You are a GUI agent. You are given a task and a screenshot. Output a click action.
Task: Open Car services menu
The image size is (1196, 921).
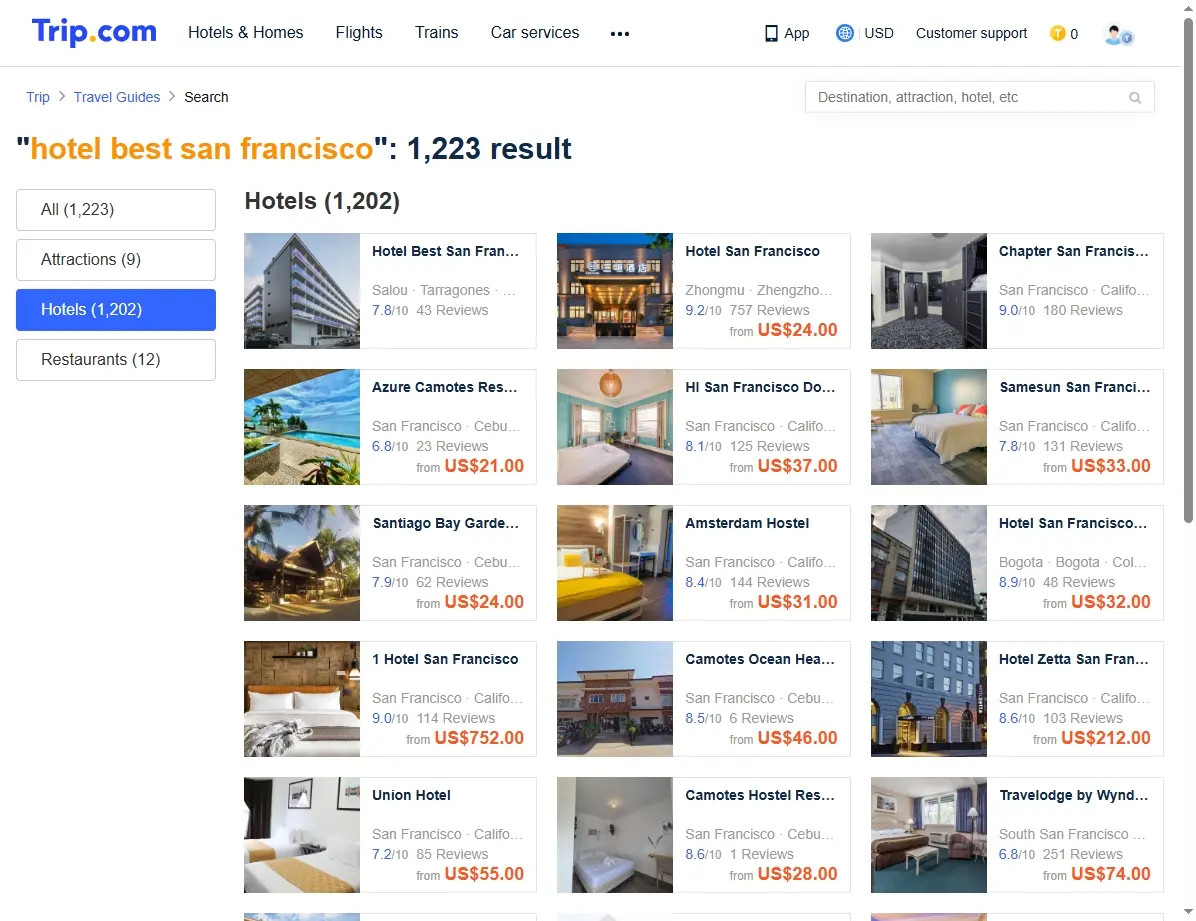coord(535,32)
